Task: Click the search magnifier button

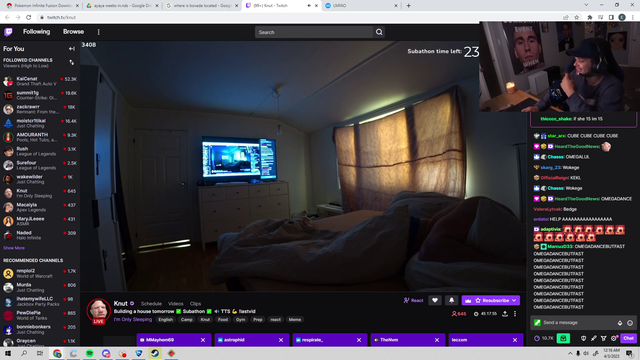Action: [379, 32]
